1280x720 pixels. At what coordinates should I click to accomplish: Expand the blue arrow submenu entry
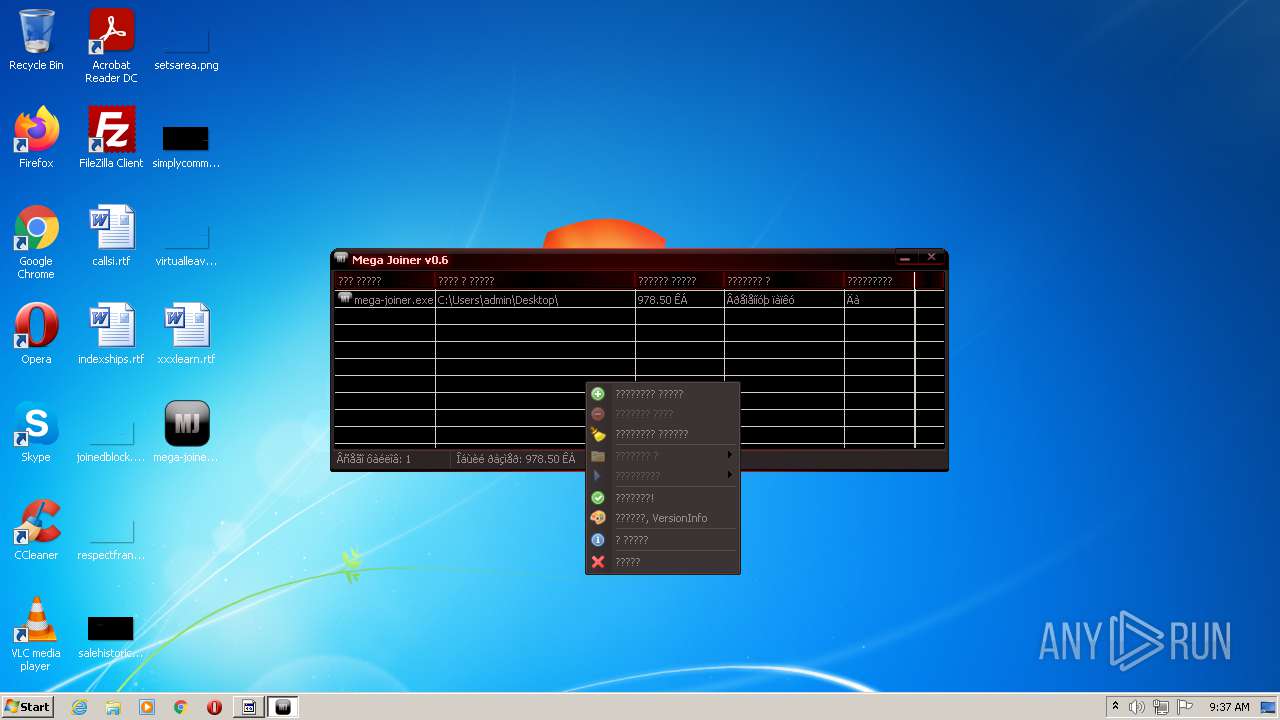point(662,476)
